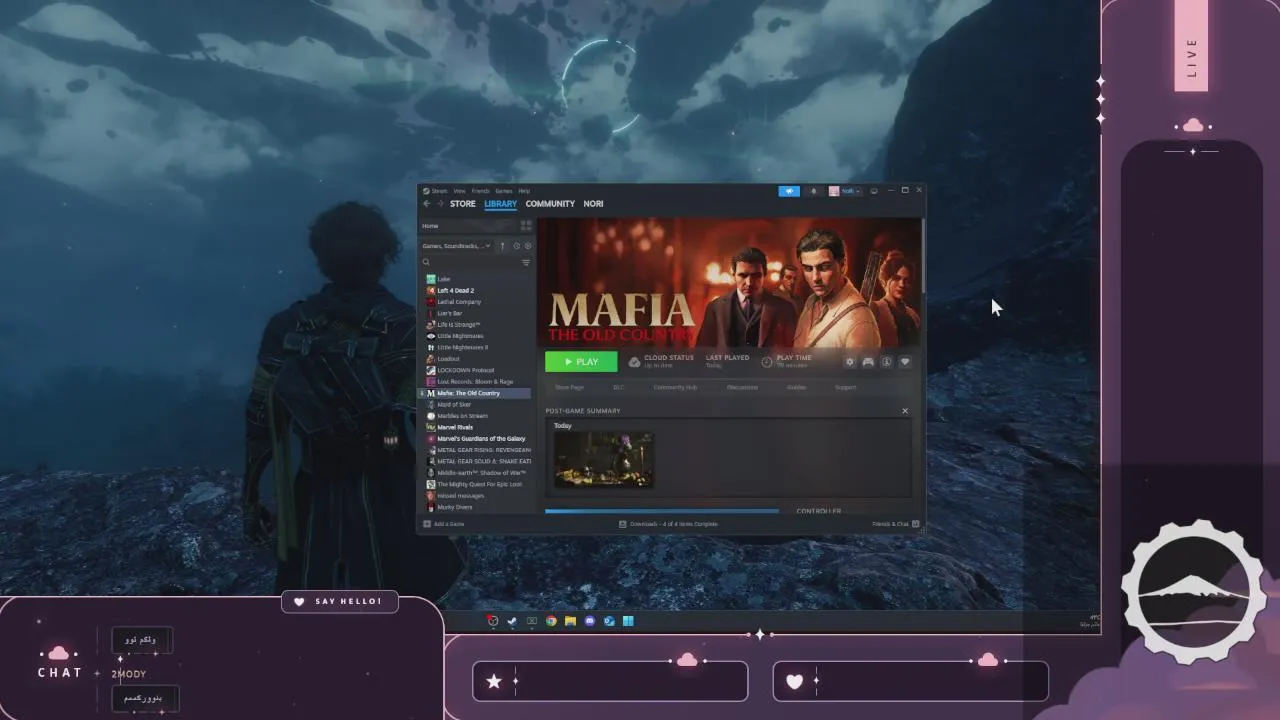Open the View menu
The image size is (1280, 720).
point(459,191)
